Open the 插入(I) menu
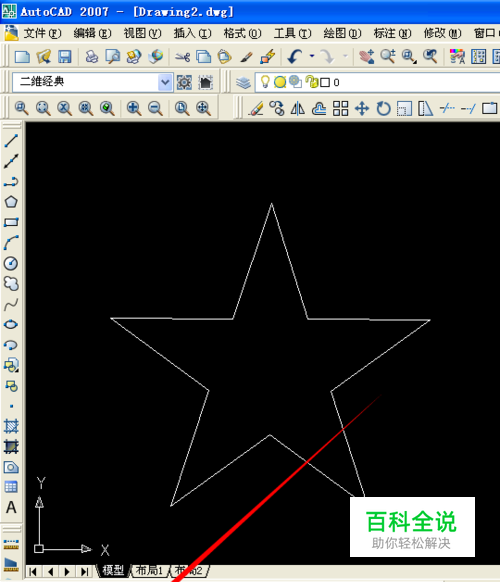The width and height of the screenshot is (500, 582). point(192,34)
